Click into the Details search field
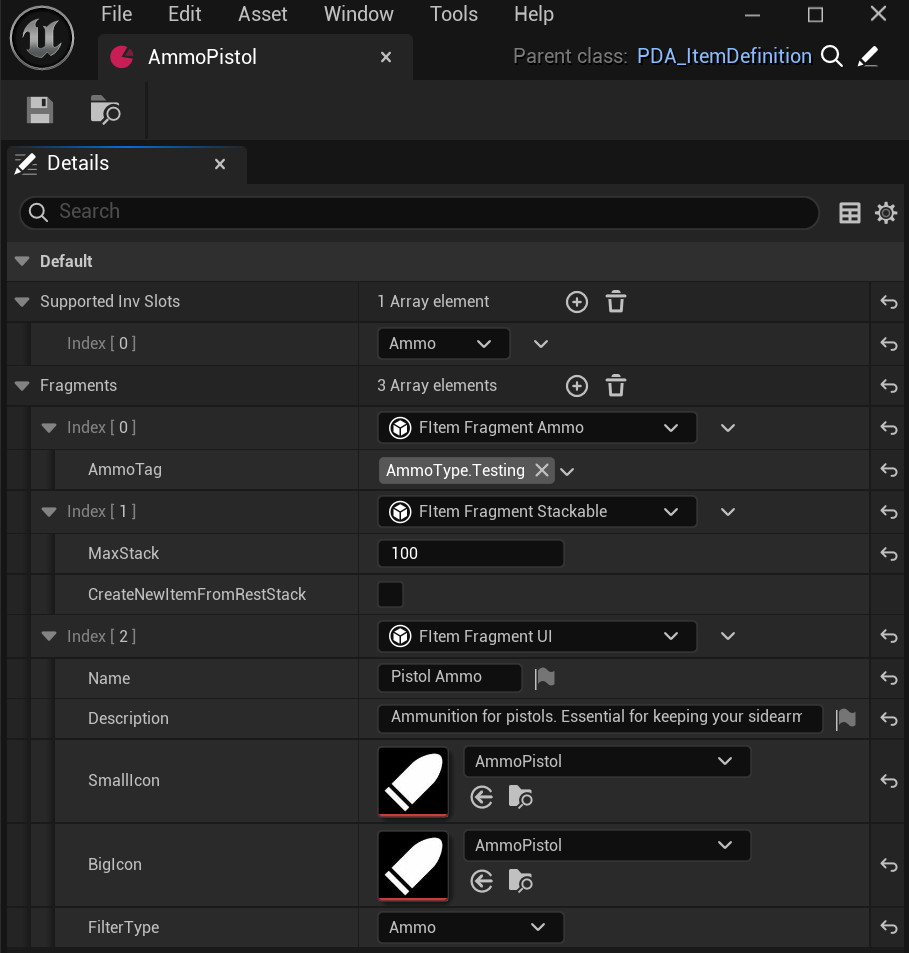 (x=420, y=212)
